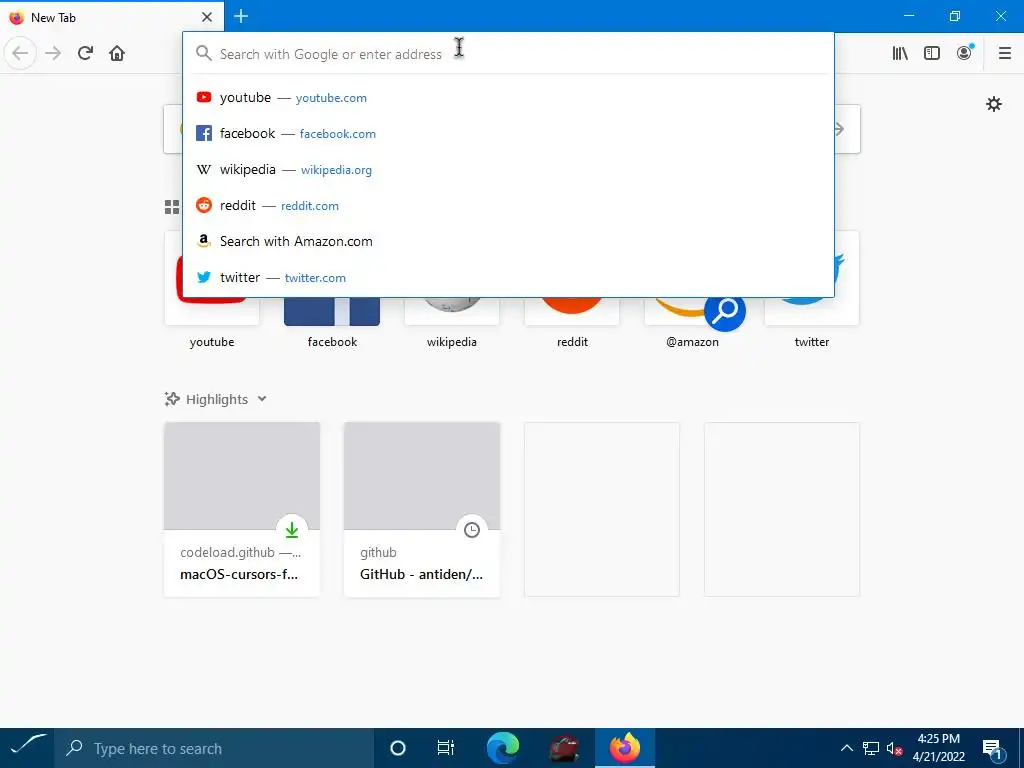Viewport: 1024px width, 768px height.
Task: Open the Firefox home page icon
Action: [x=117, y=53]
